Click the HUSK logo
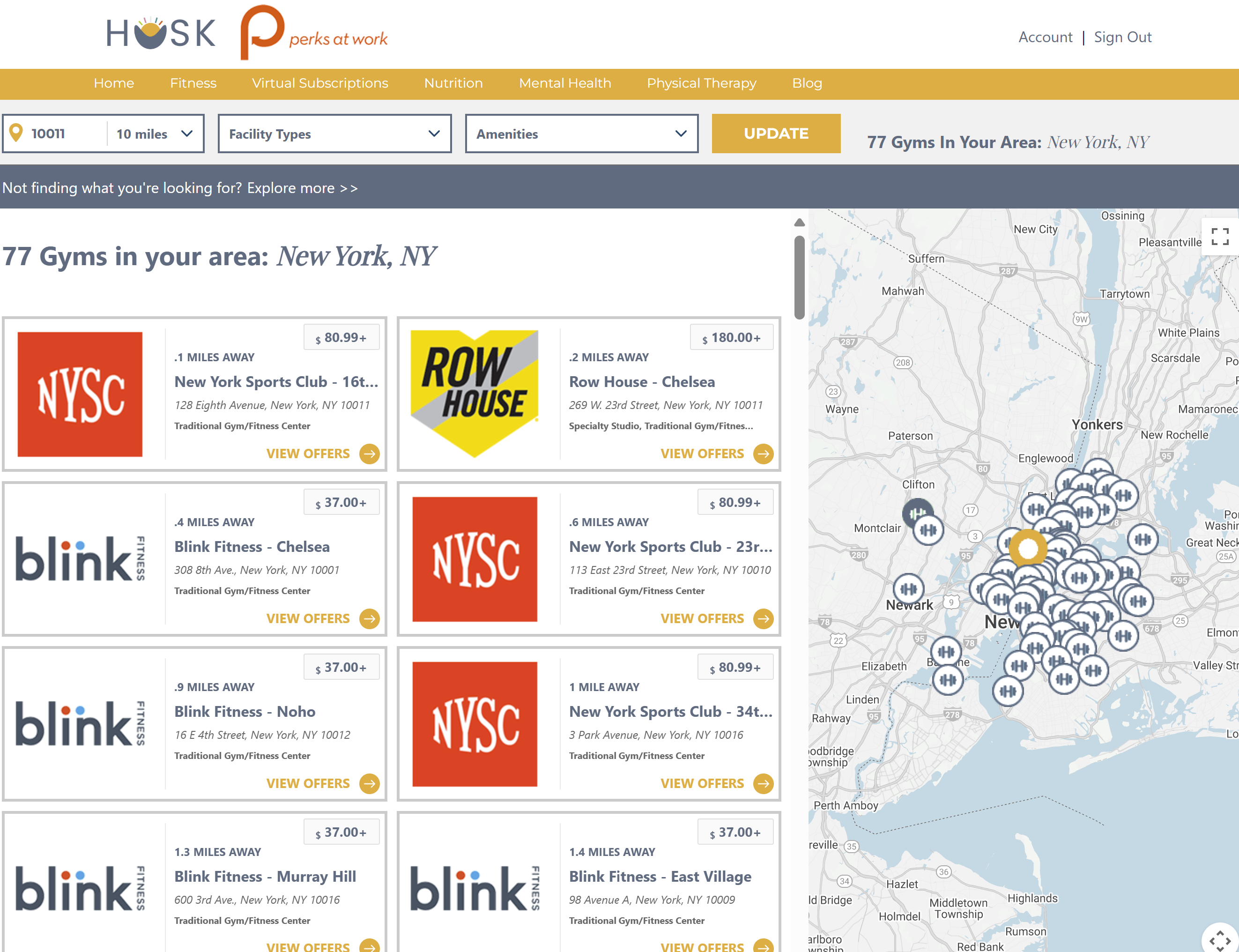Viewport: 1239px width, 952px height. pyautogui.click(x=161, y=33)
